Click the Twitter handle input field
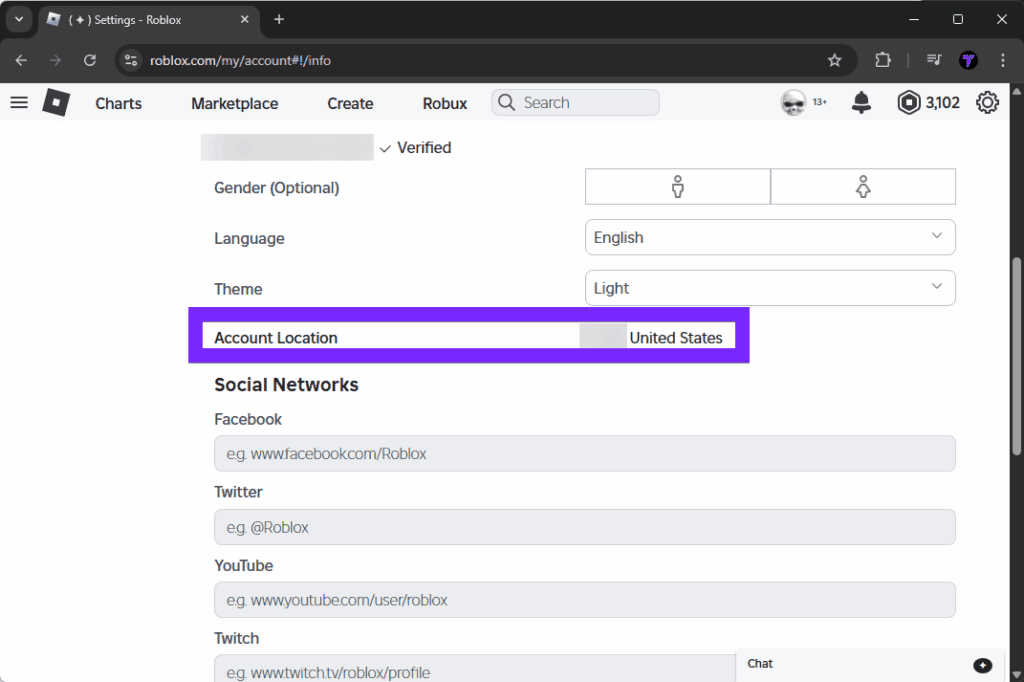The height and width of the screenshot is (682, 1024). pos(584,527)
